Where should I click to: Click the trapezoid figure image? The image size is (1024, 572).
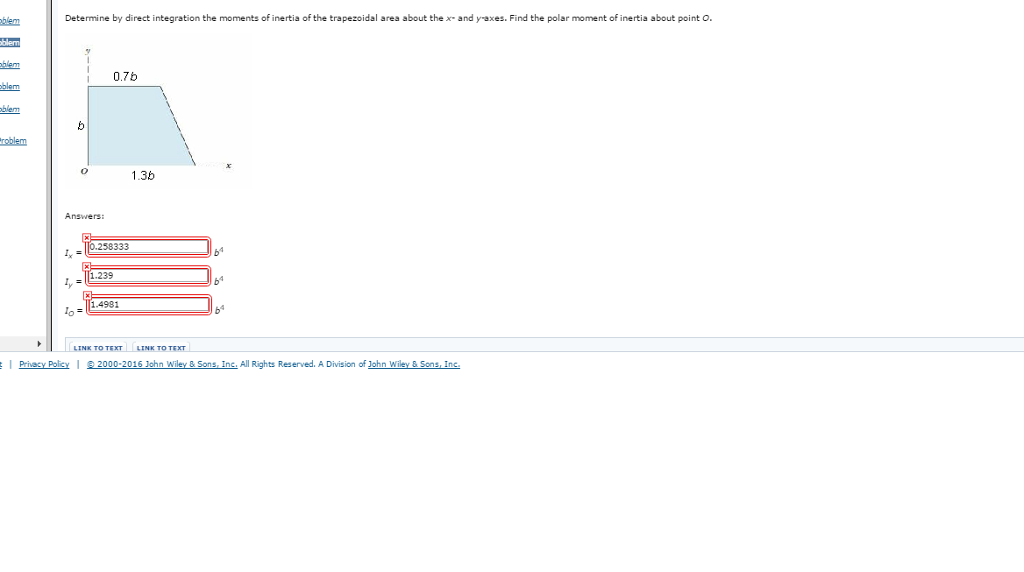[156, 112]
